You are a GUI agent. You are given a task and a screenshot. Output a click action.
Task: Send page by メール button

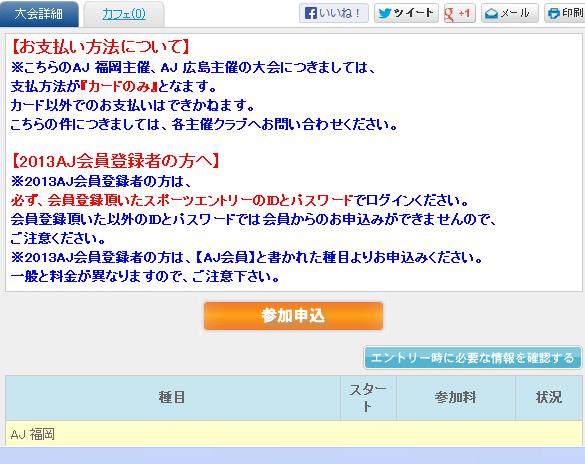coord(510,13)
